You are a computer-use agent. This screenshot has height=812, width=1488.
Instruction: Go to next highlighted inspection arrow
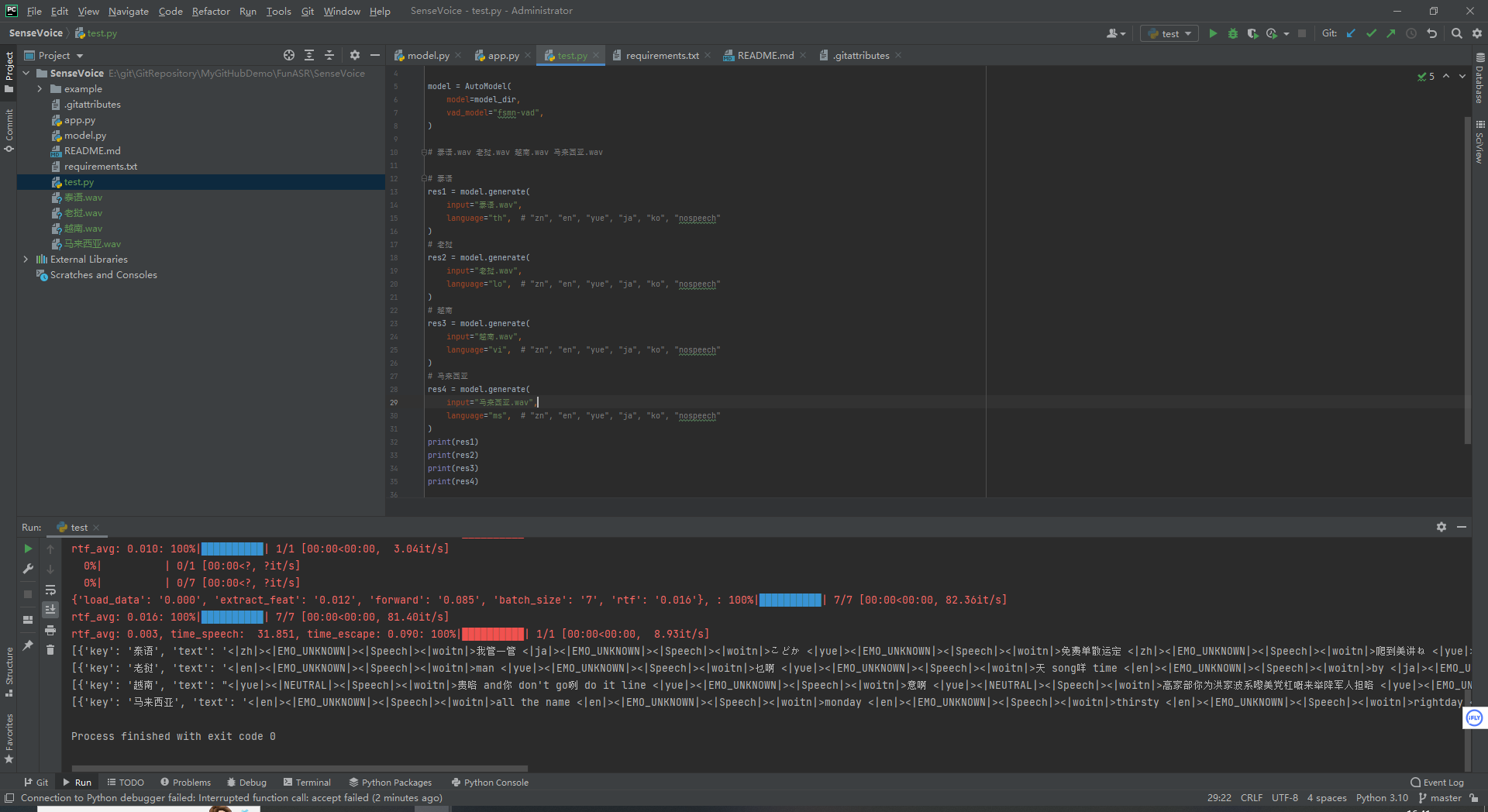[x=1462, y=76]
